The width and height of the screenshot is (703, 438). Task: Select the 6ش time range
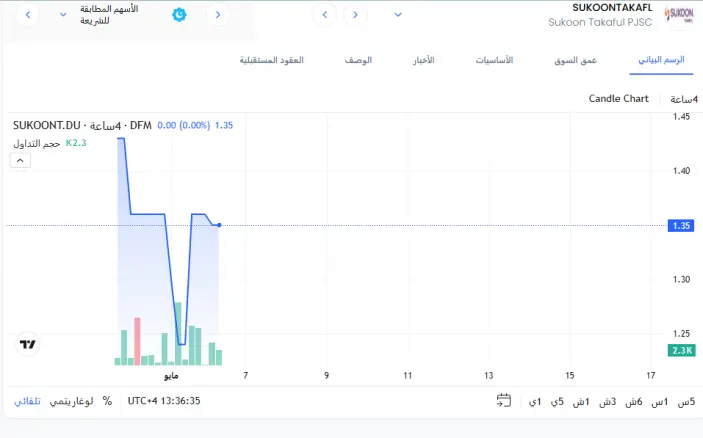pos(634,402)
